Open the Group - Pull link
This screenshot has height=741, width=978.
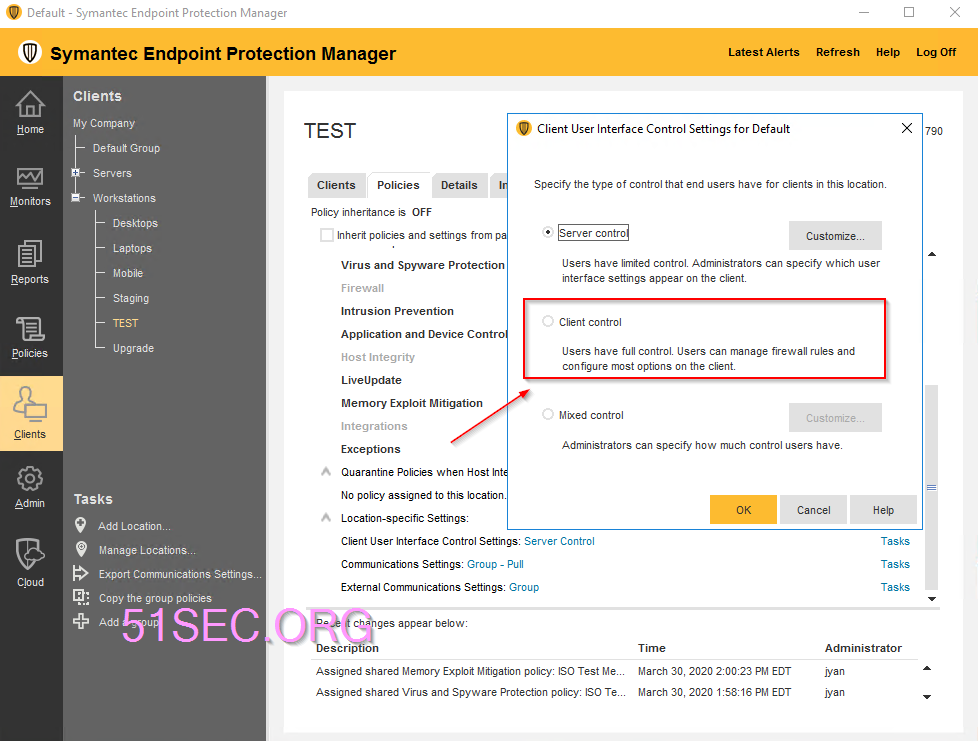pos(495,564)
